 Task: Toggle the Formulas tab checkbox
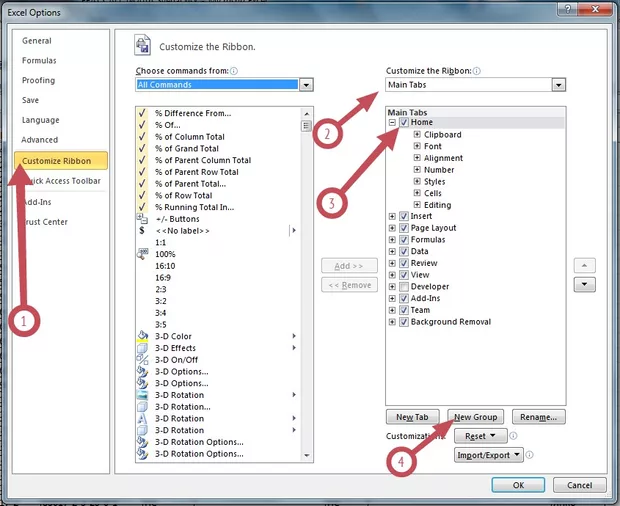pos(404,240)
